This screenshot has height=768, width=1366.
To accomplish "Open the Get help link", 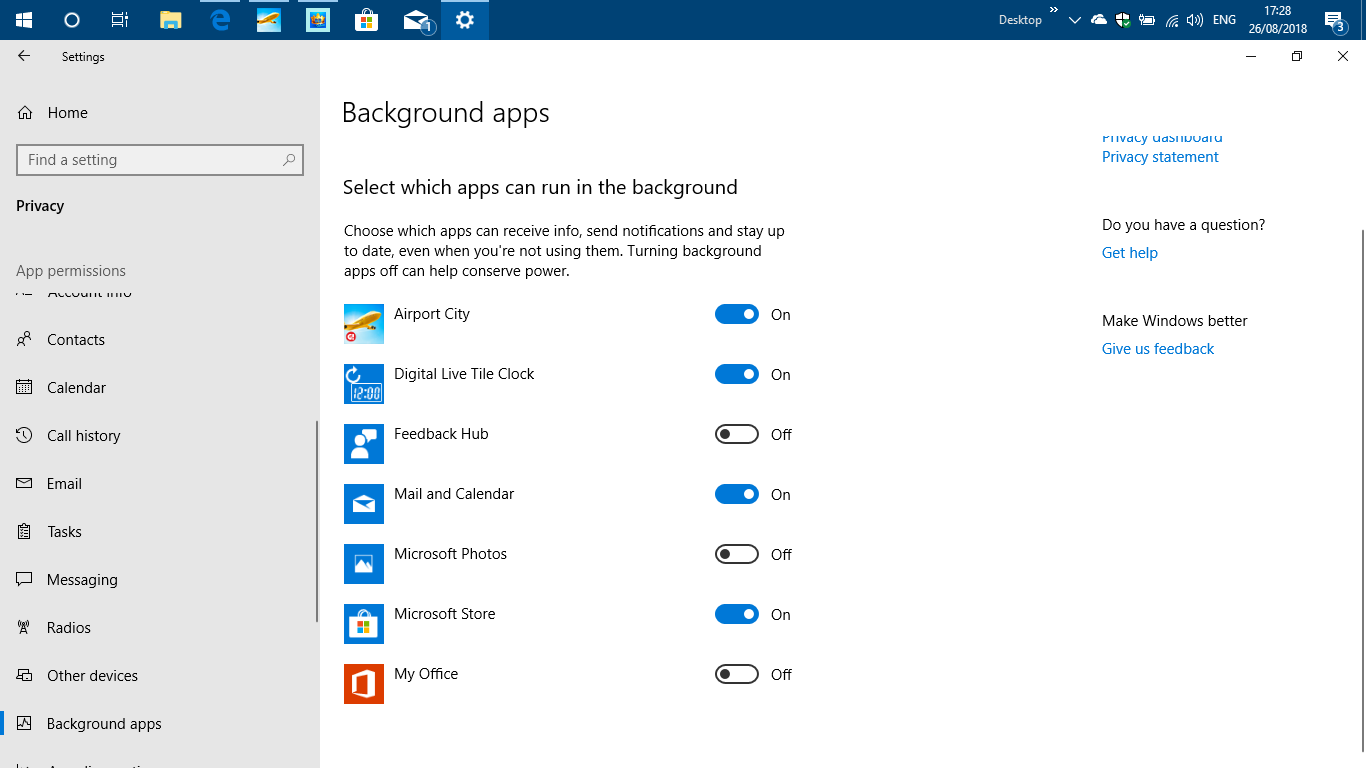I will click(x=1130, y=253).
